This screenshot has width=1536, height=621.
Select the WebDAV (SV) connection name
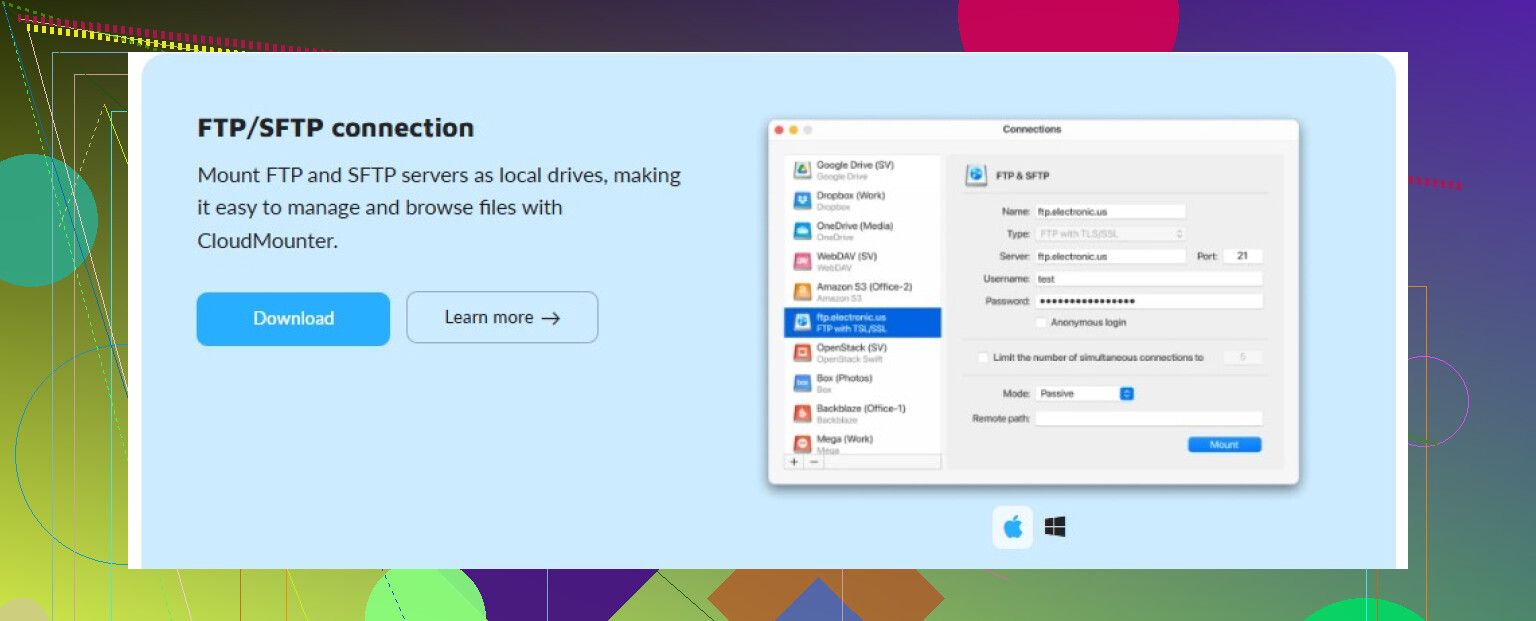tap(847, 257)
